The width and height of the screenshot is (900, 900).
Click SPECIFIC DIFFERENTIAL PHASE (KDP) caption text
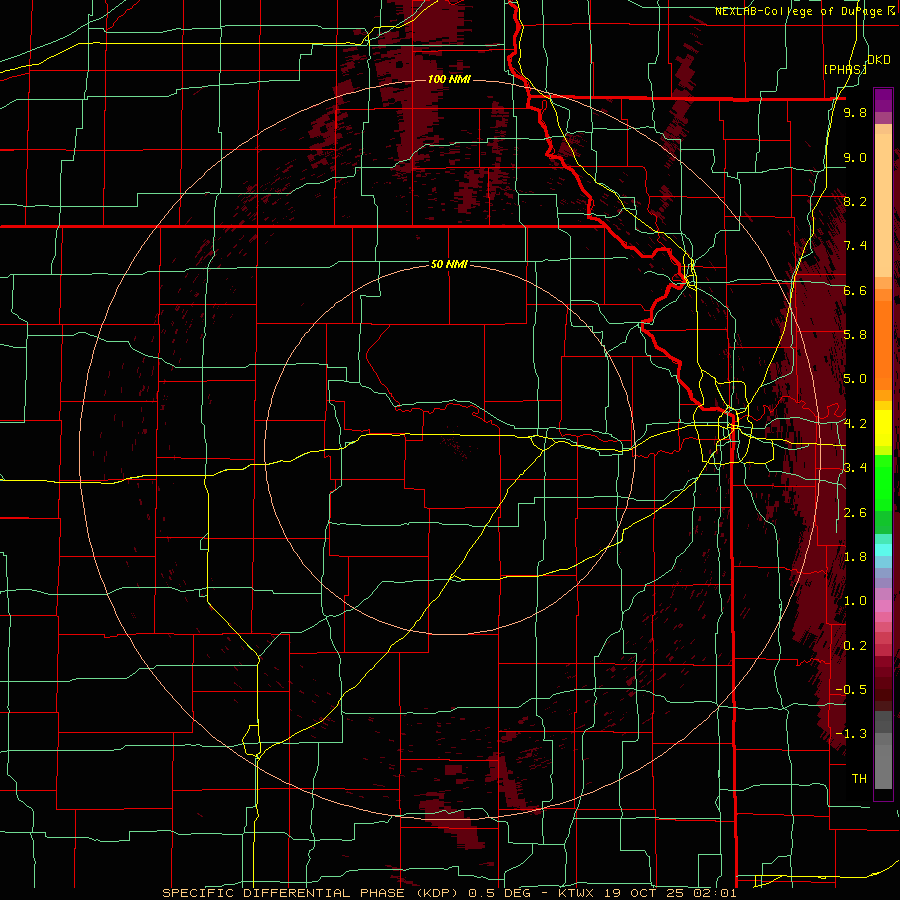tap(312, 893)
